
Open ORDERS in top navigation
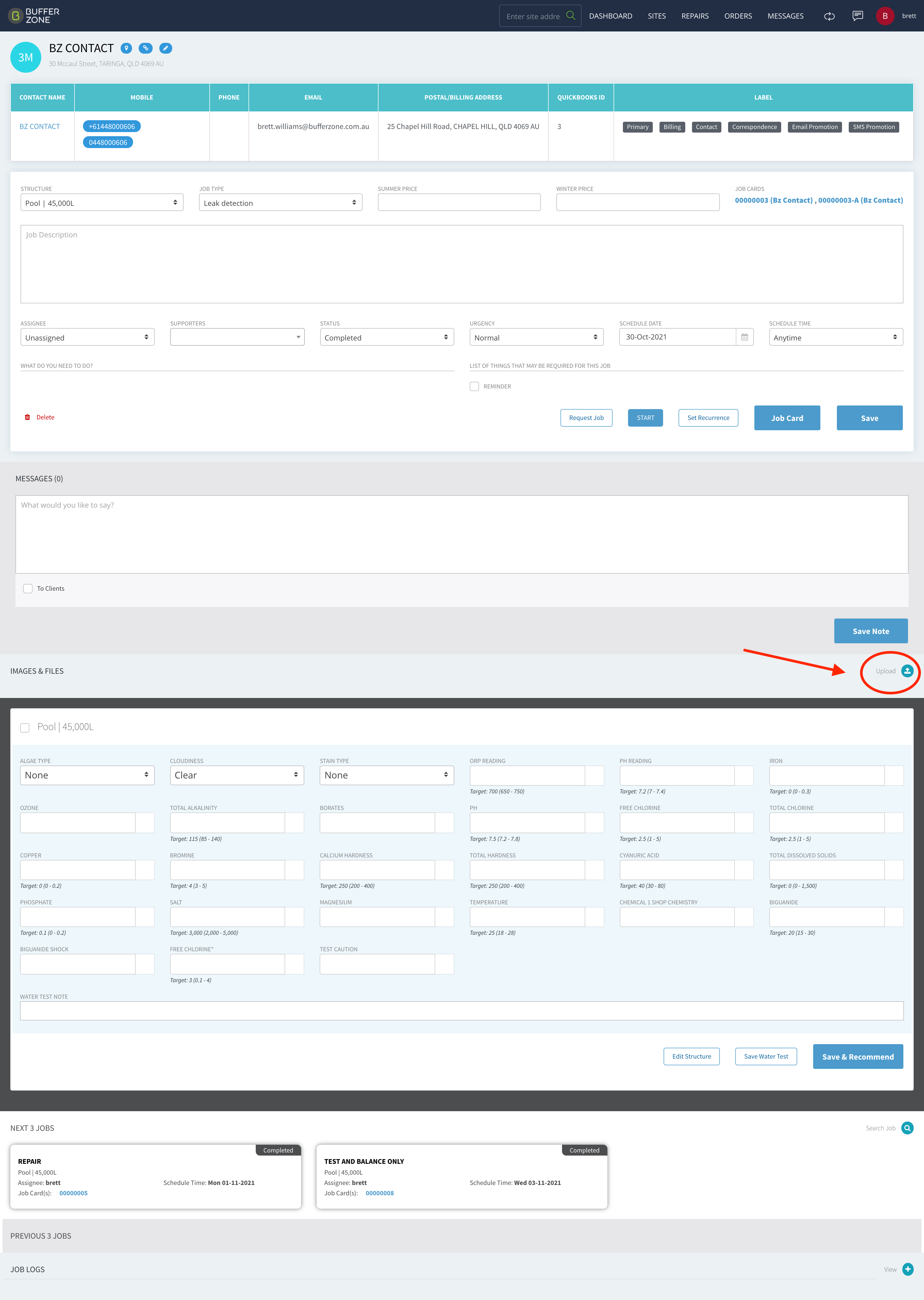coord(738,16)
